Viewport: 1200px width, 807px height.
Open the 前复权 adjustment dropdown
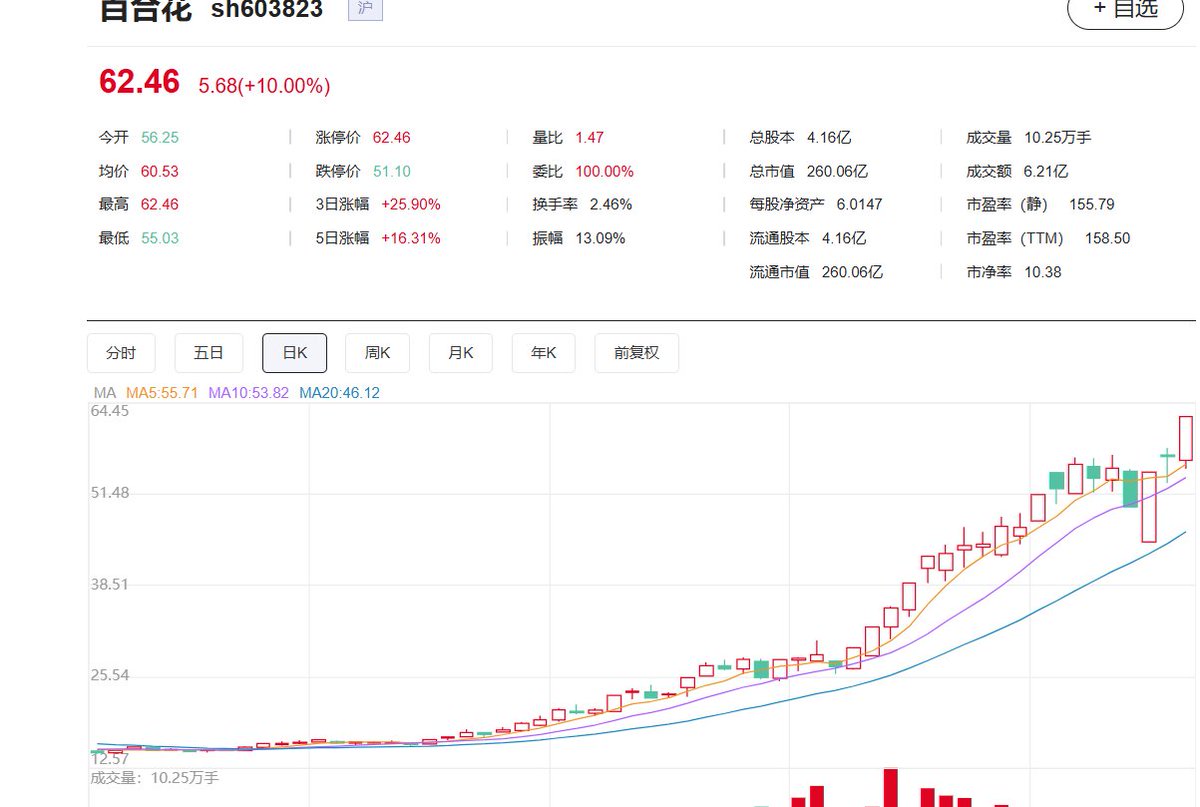[x=637, y=353]
